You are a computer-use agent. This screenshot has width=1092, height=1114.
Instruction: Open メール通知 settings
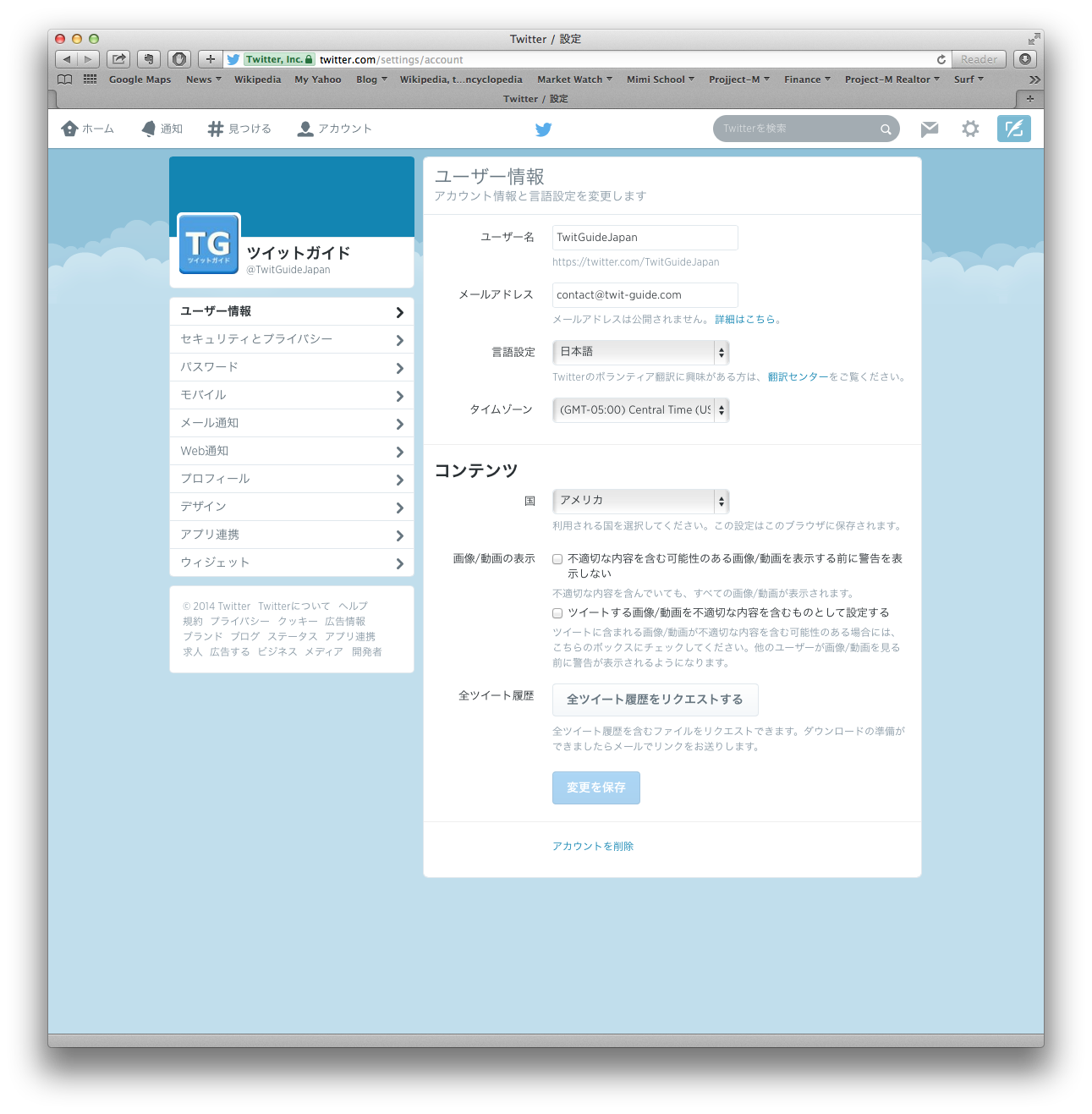pyautogui.click(x=292, y=423)
